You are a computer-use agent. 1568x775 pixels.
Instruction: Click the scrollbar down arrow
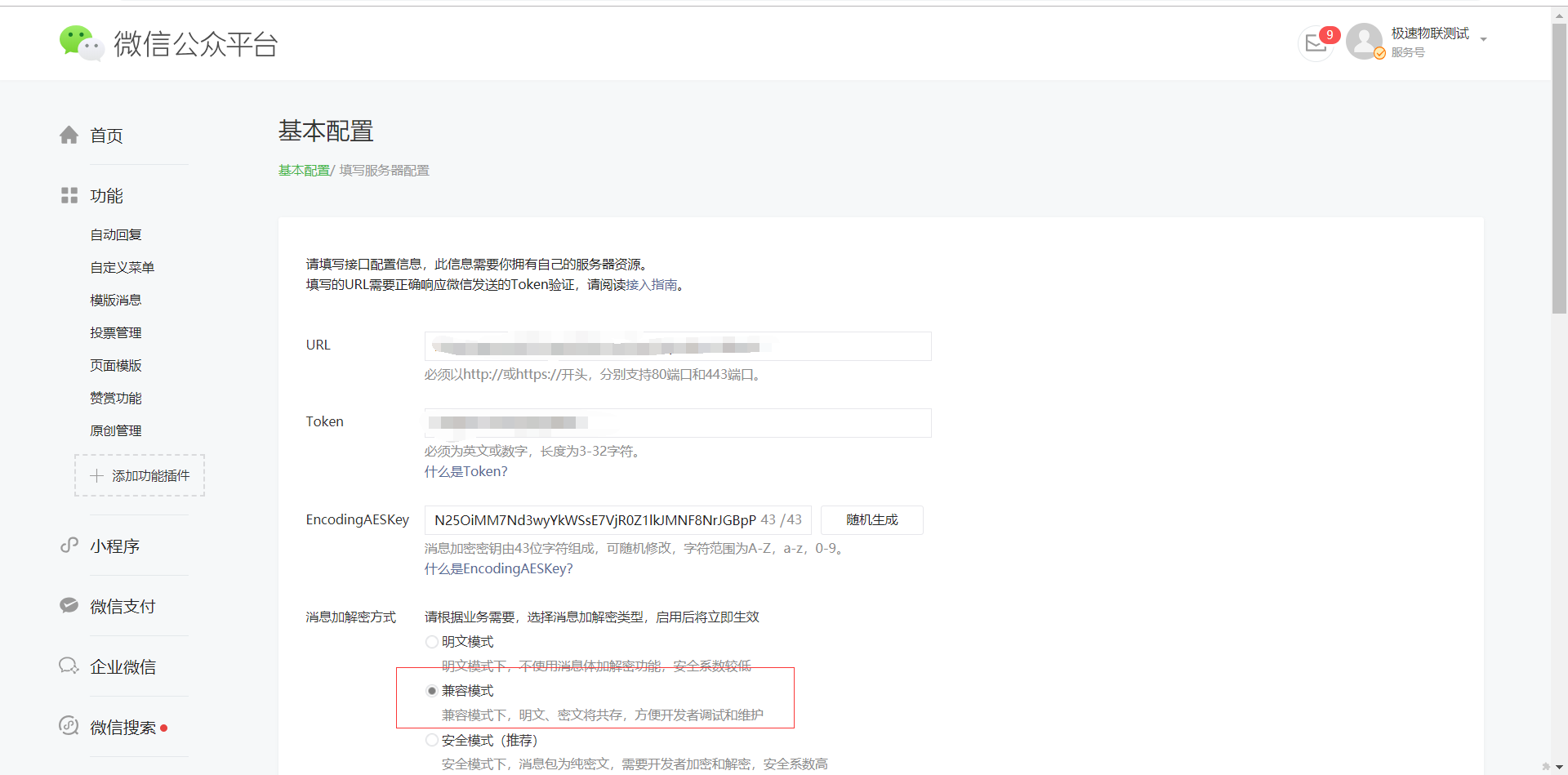click(1559, 767)
